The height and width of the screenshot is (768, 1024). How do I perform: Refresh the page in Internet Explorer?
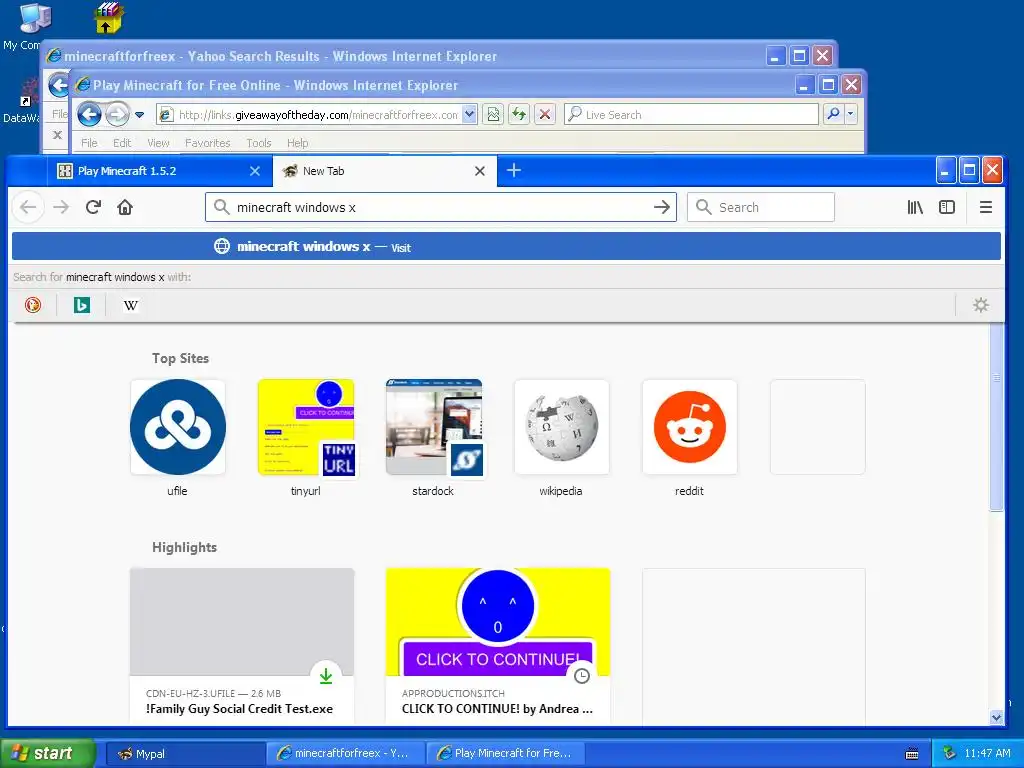coord(519,115)
